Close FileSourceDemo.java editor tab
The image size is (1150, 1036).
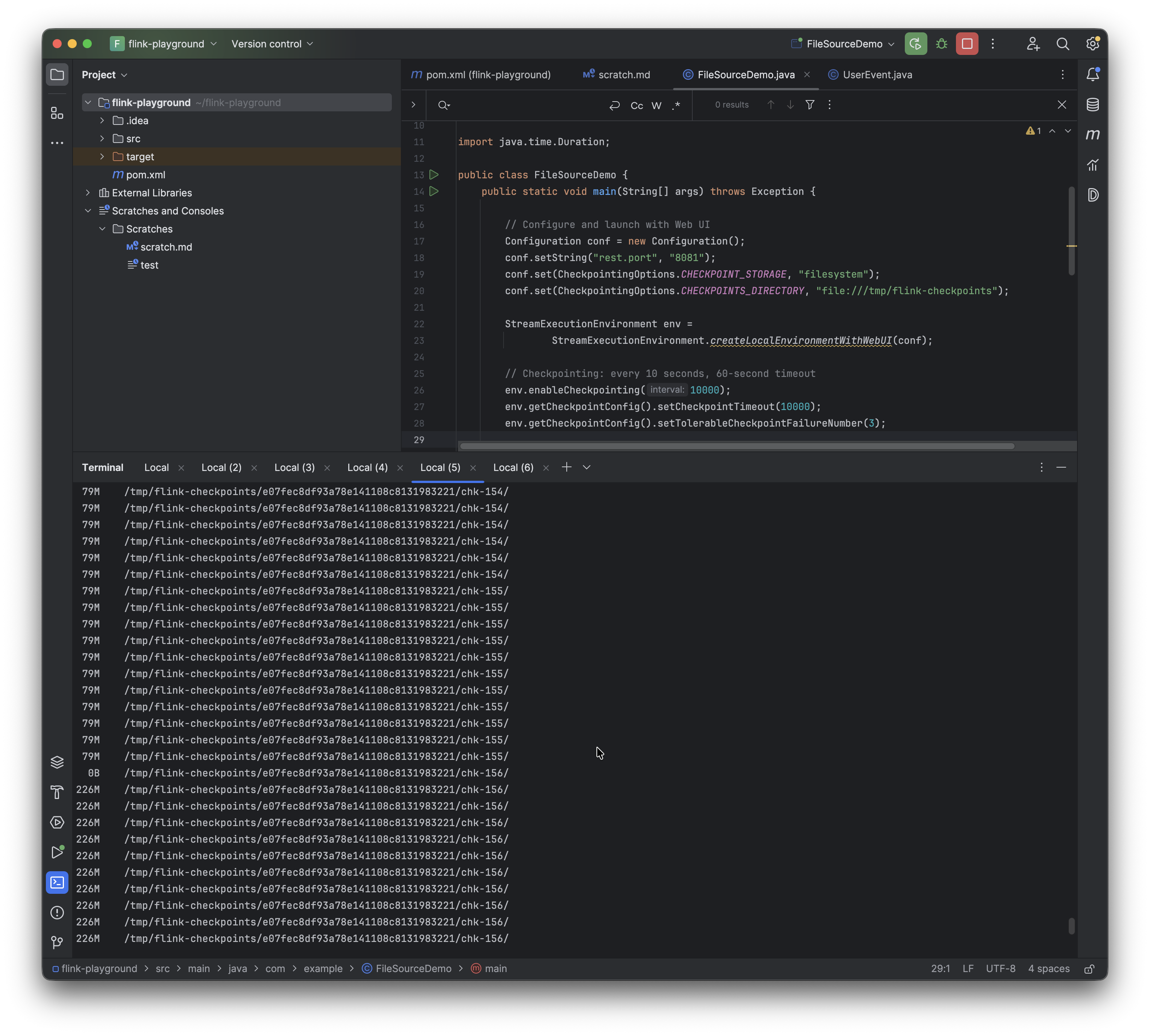point(807,74)
